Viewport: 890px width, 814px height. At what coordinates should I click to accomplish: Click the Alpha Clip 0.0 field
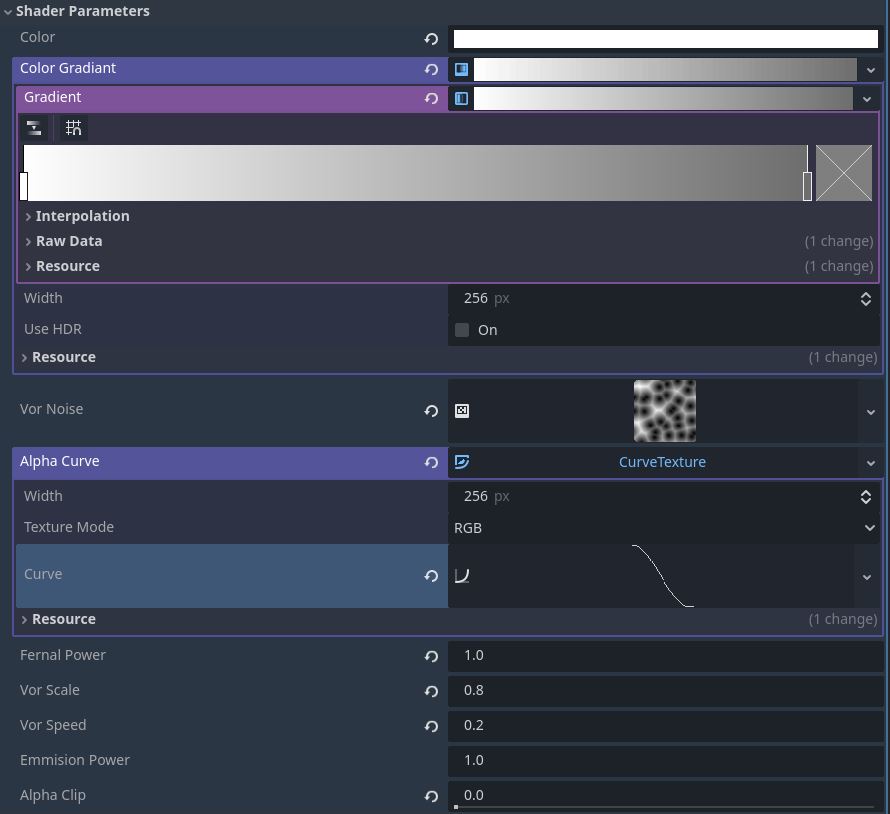point(665,795)
